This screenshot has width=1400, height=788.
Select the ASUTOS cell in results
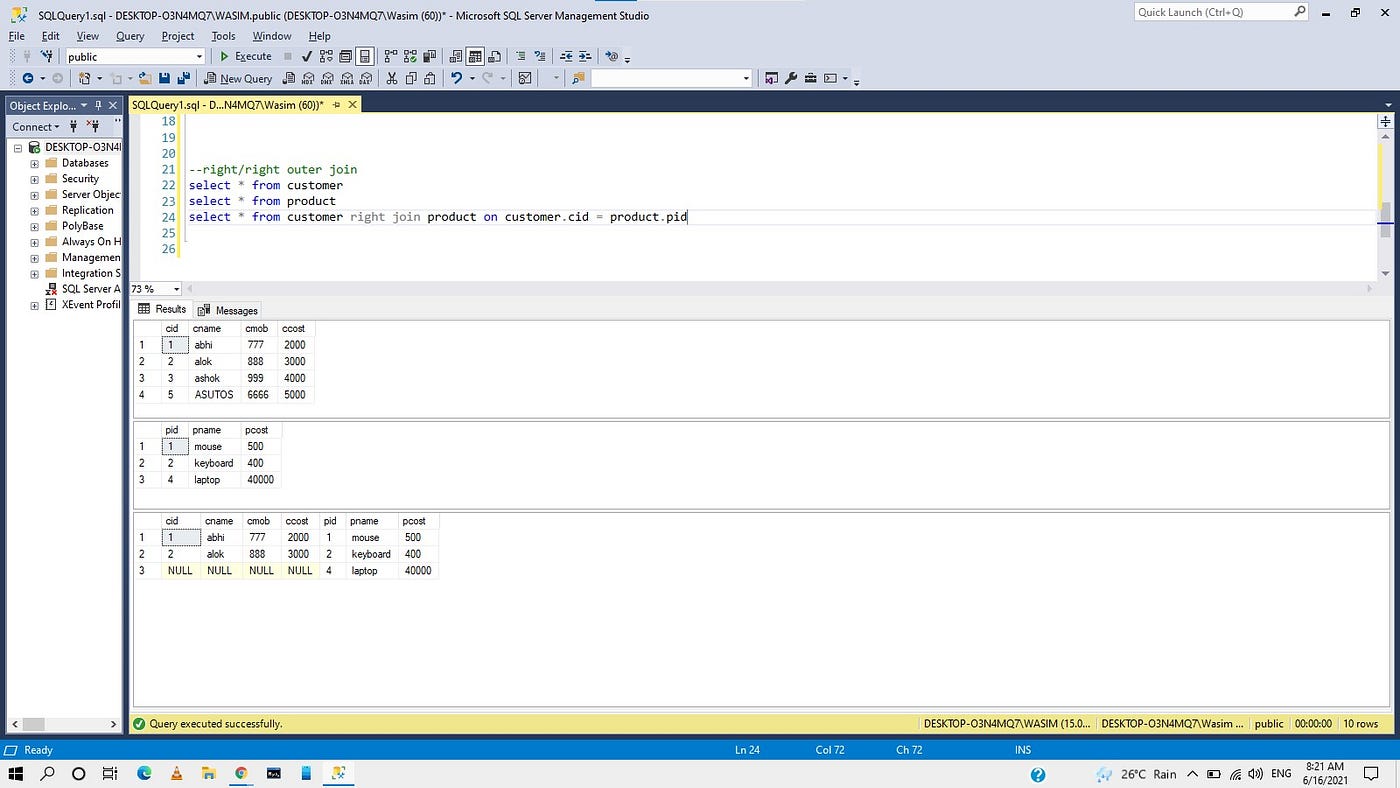coord(214,395)
